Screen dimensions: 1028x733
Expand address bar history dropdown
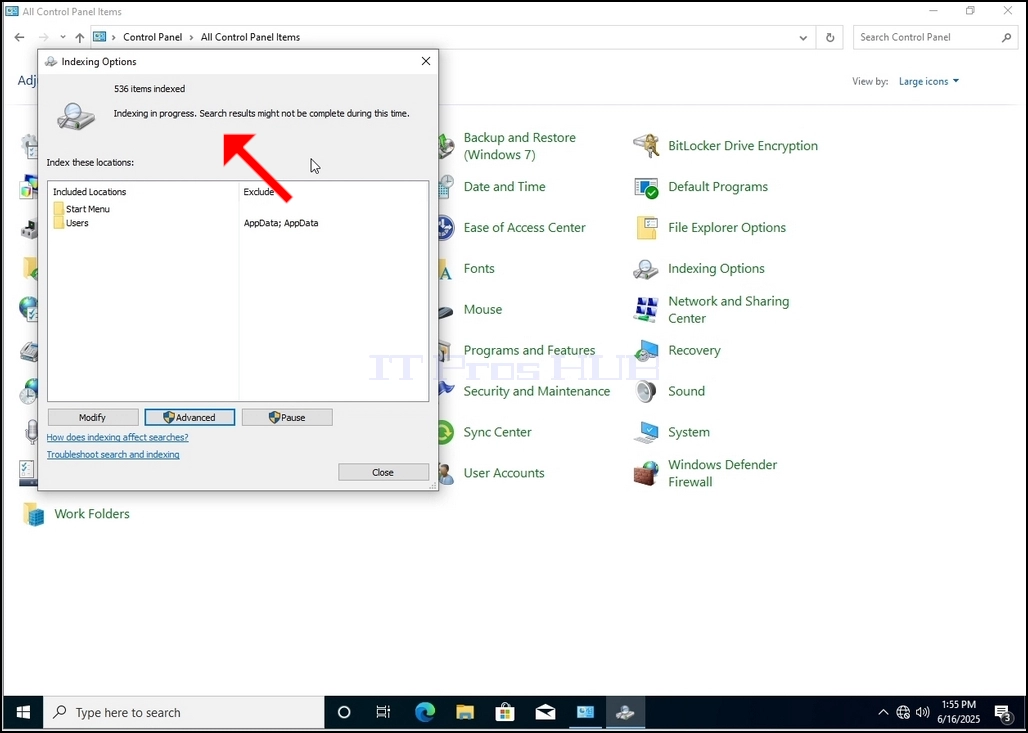pyautogui.click(x=803, y=37)
